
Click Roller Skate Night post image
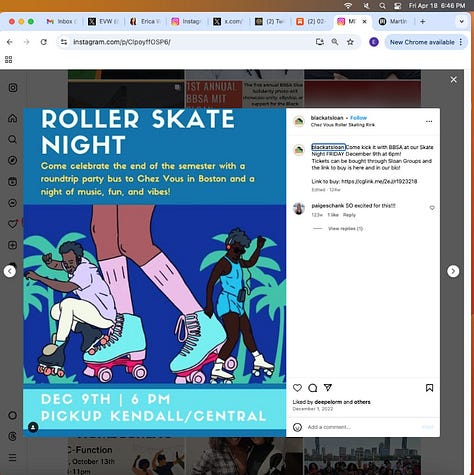[x=155, y=272]
